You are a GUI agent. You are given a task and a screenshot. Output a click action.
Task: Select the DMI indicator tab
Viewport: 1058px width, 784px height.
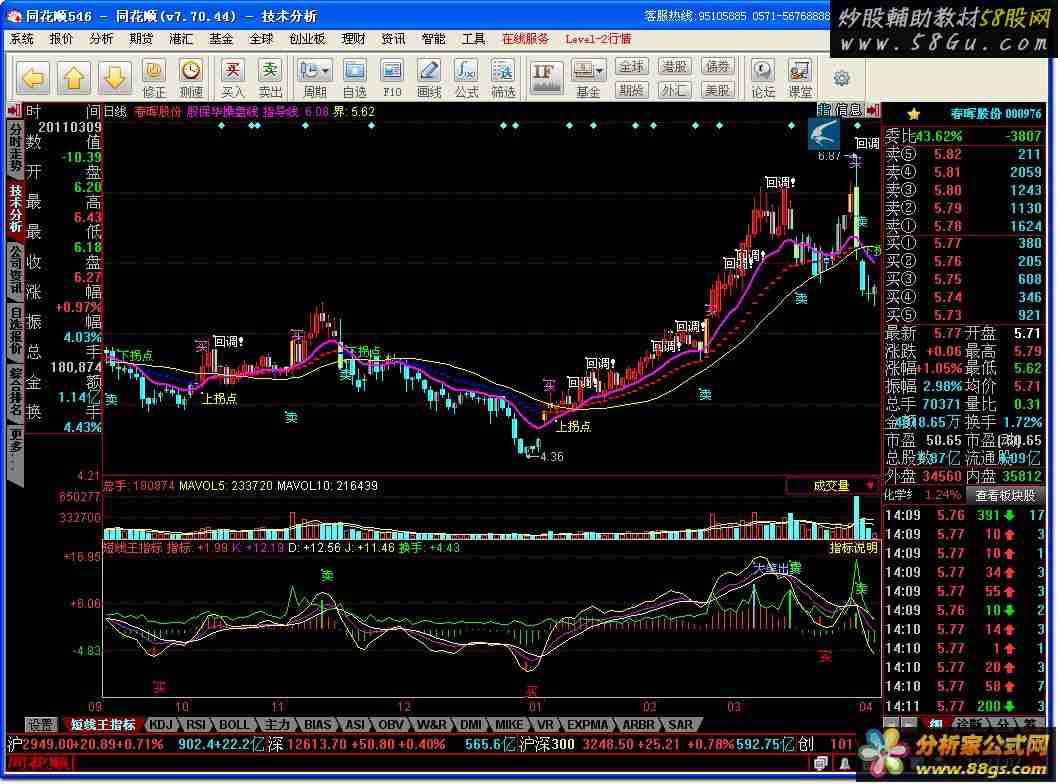(x=470, y=725)
